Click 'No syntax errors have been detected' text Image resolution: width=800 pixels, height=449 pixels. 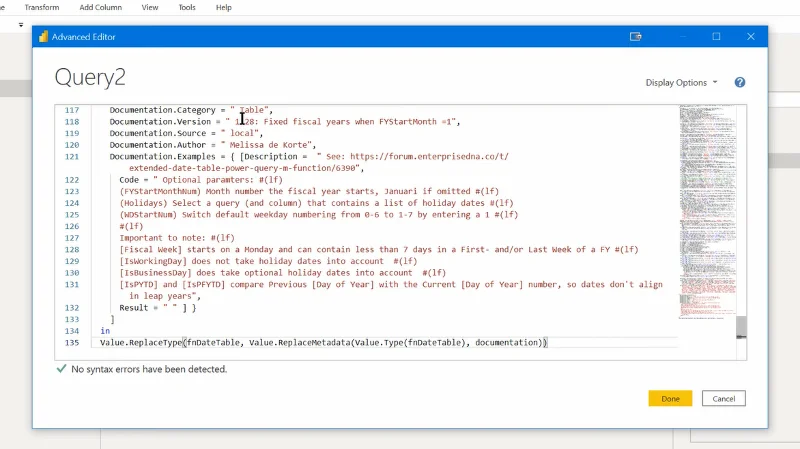point(149,369)
